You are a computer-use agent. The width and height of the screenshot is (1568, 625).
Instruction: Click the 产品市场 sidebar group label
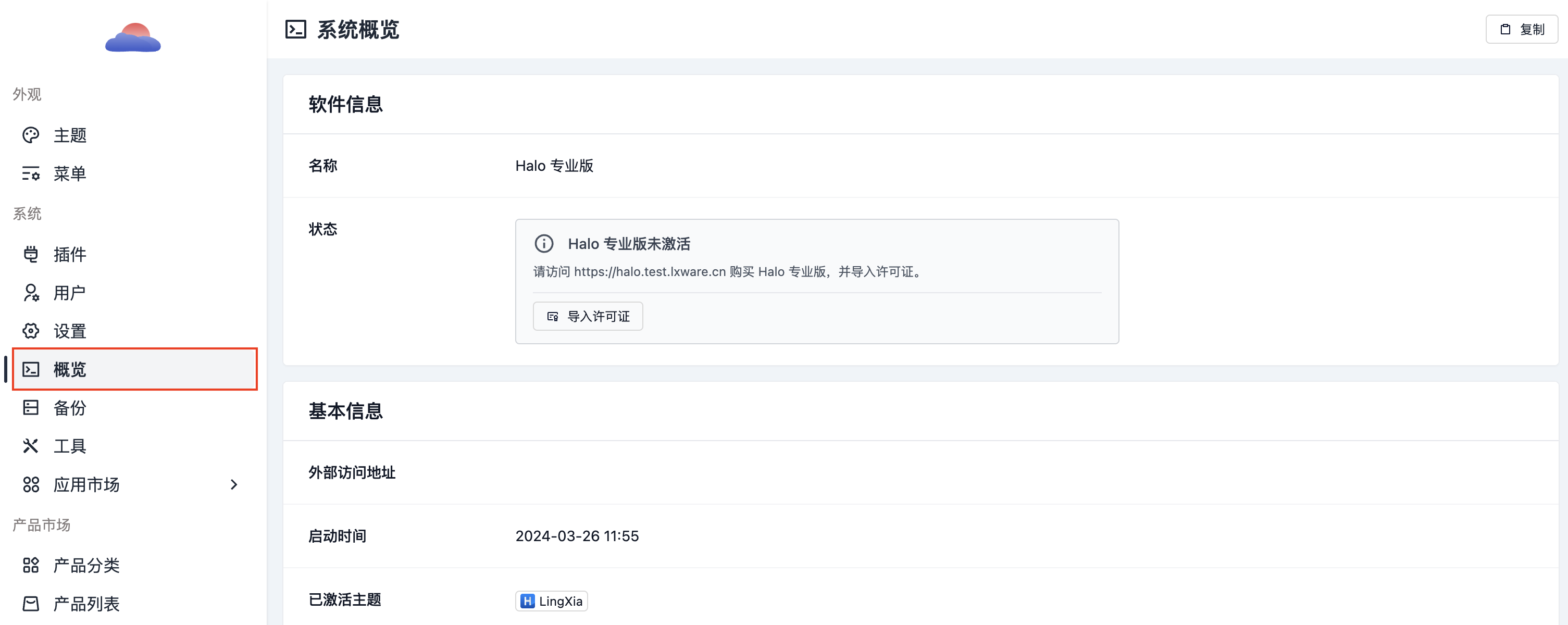tap(41, 524)
